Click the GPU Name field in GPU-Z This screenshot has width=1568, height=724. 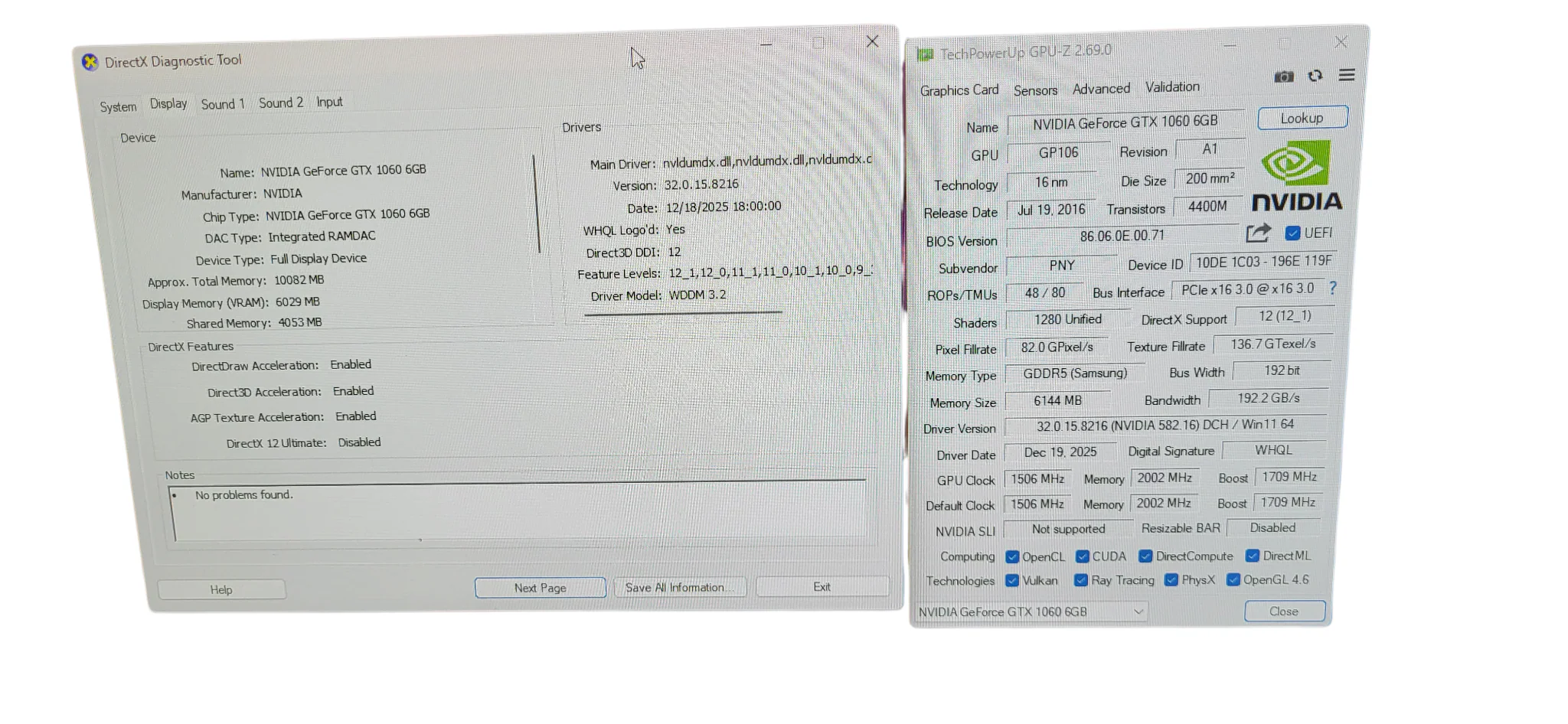[x=1125, y=122]
